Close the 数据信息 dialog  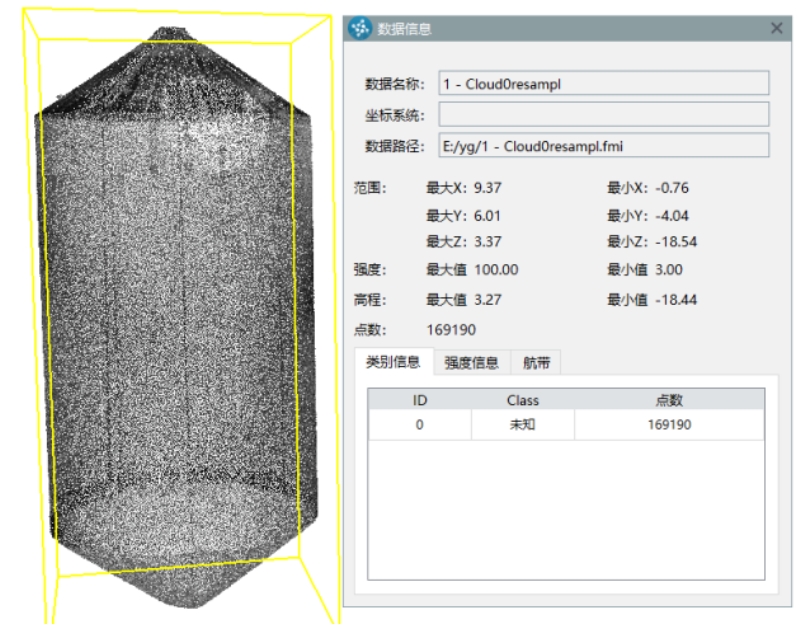(777, 29)
